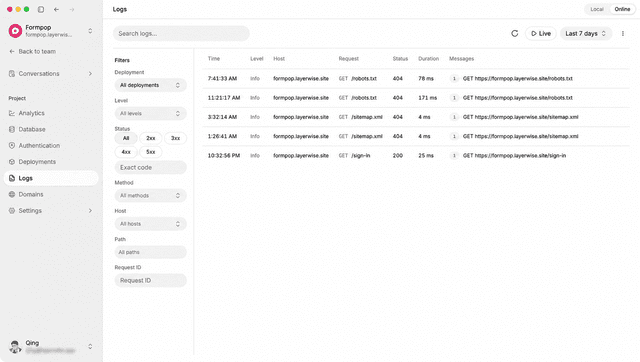
Task: Open Analytics in the sidebar
Action: [x=51, y=113]
